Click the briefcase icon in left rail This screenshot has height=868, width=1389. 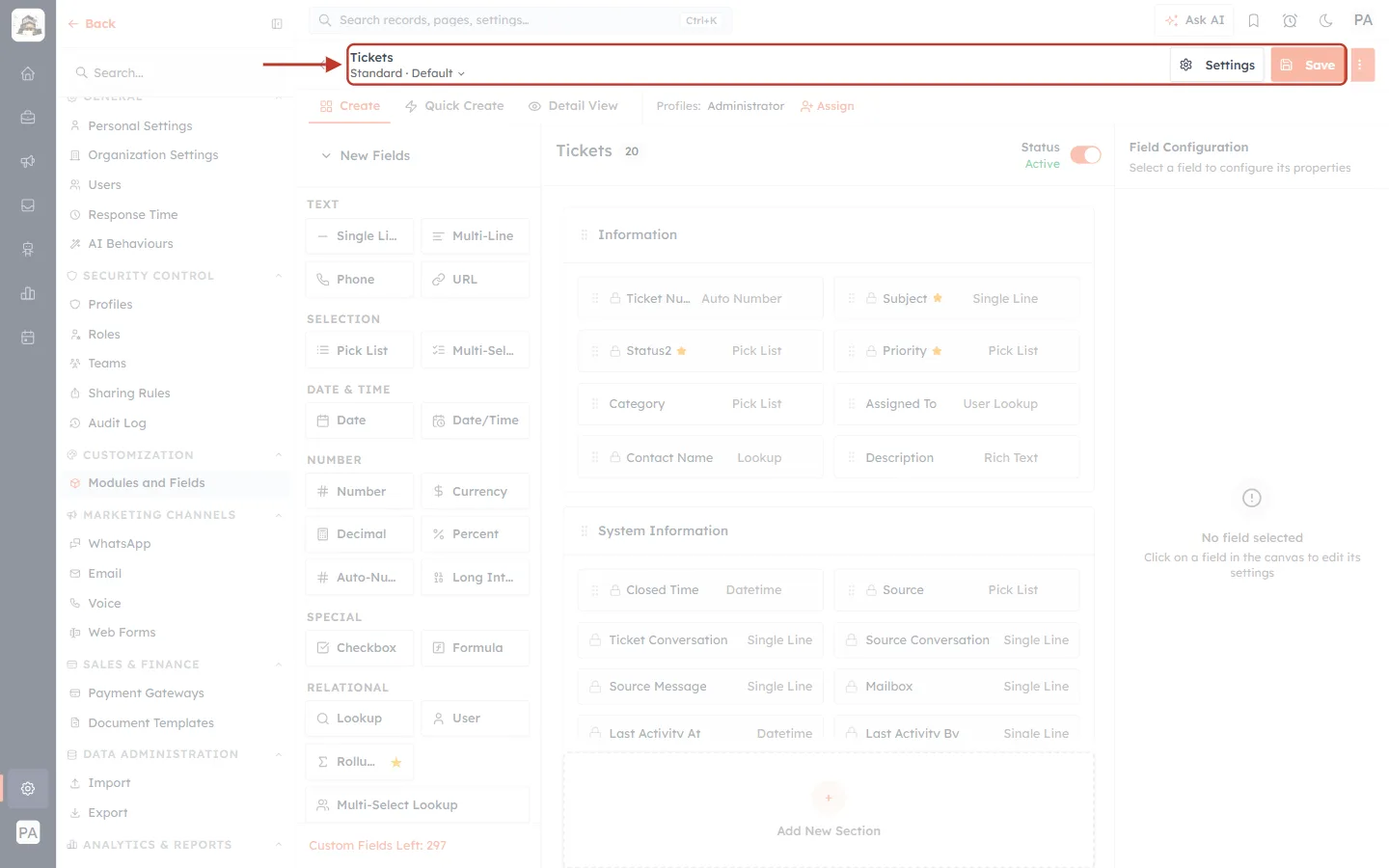(x=28, y=118)
